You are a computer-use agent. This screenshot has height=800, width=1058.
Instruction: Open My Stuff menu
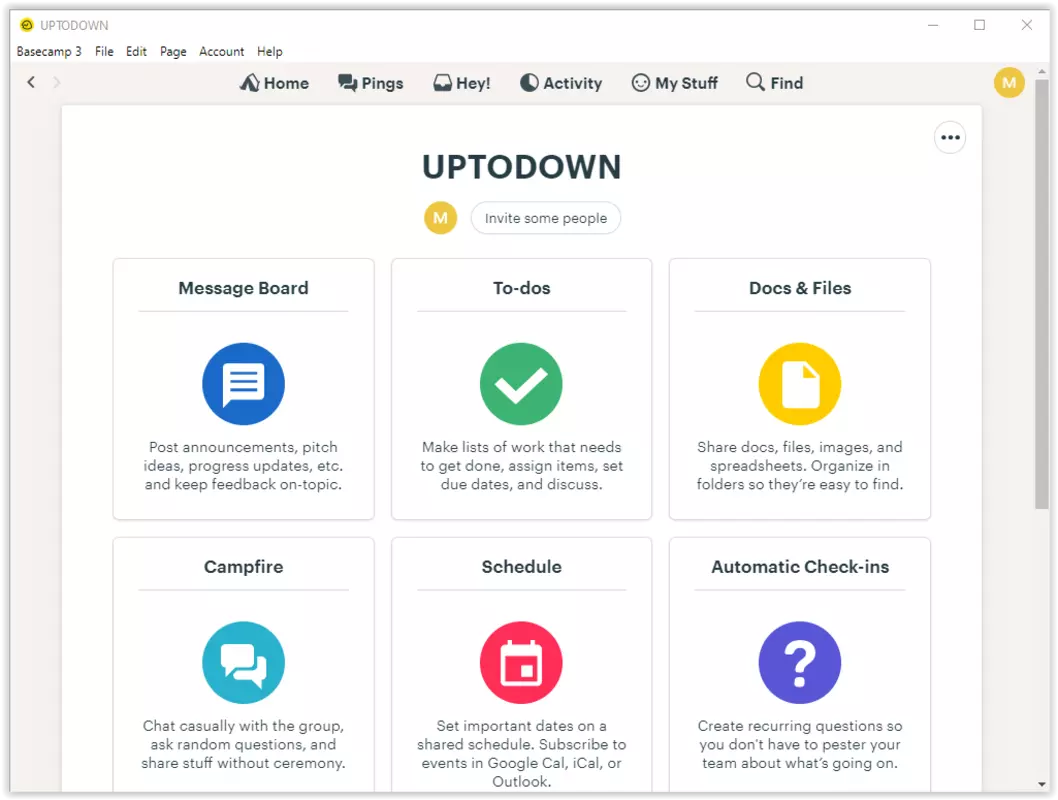675,83
